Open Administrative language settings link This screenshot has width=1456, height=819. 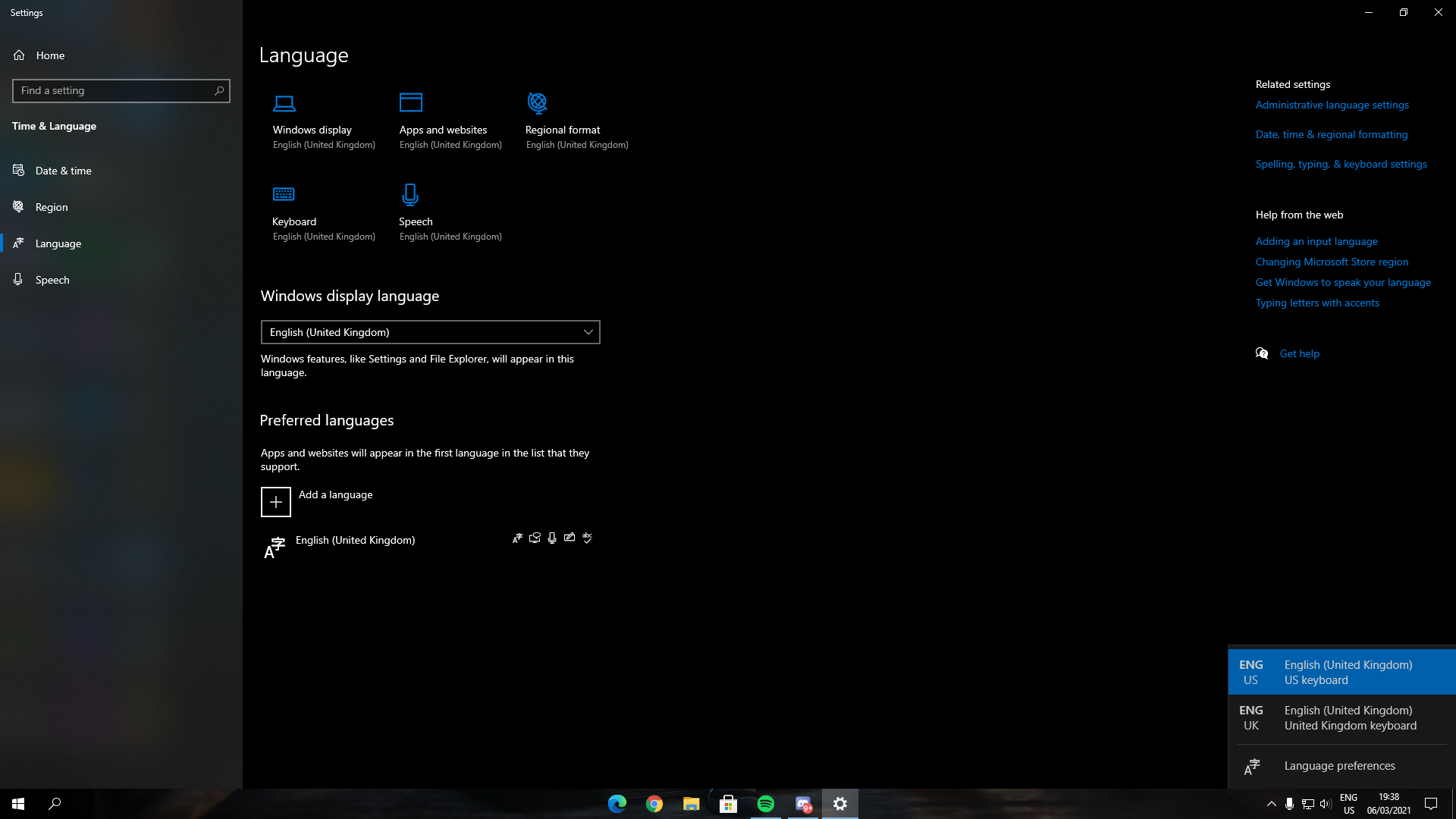click(x=1332, y=105)
